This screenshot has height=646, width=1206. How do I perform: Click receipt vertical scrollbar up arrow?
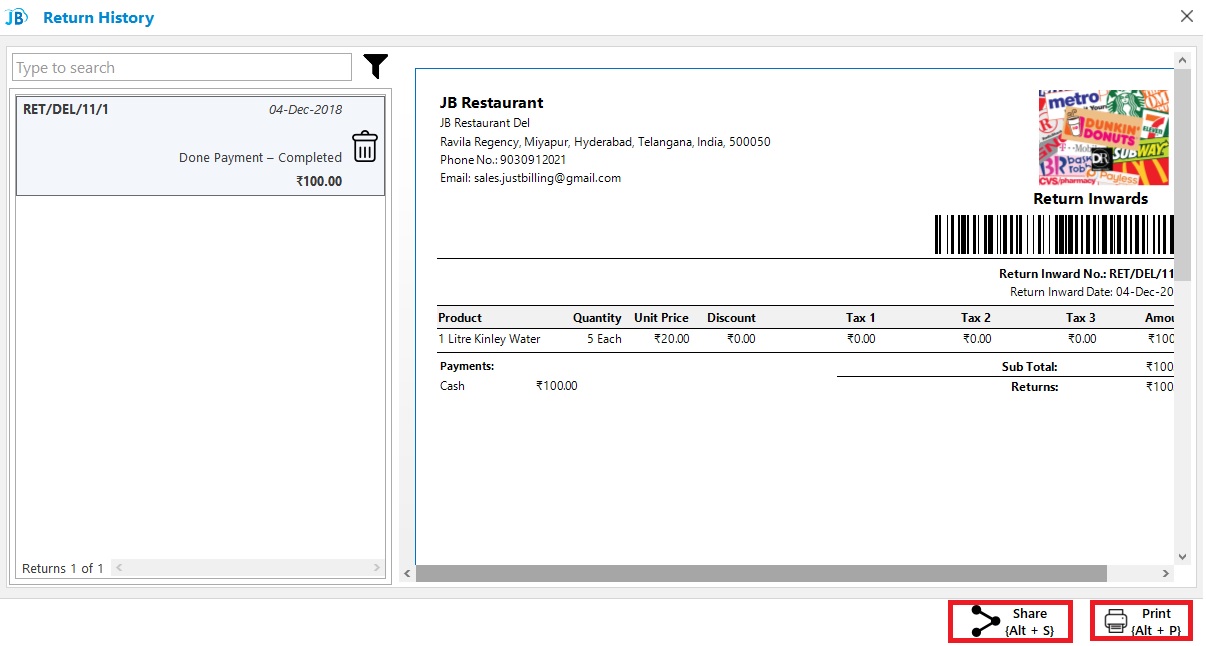pos(1183,60)
